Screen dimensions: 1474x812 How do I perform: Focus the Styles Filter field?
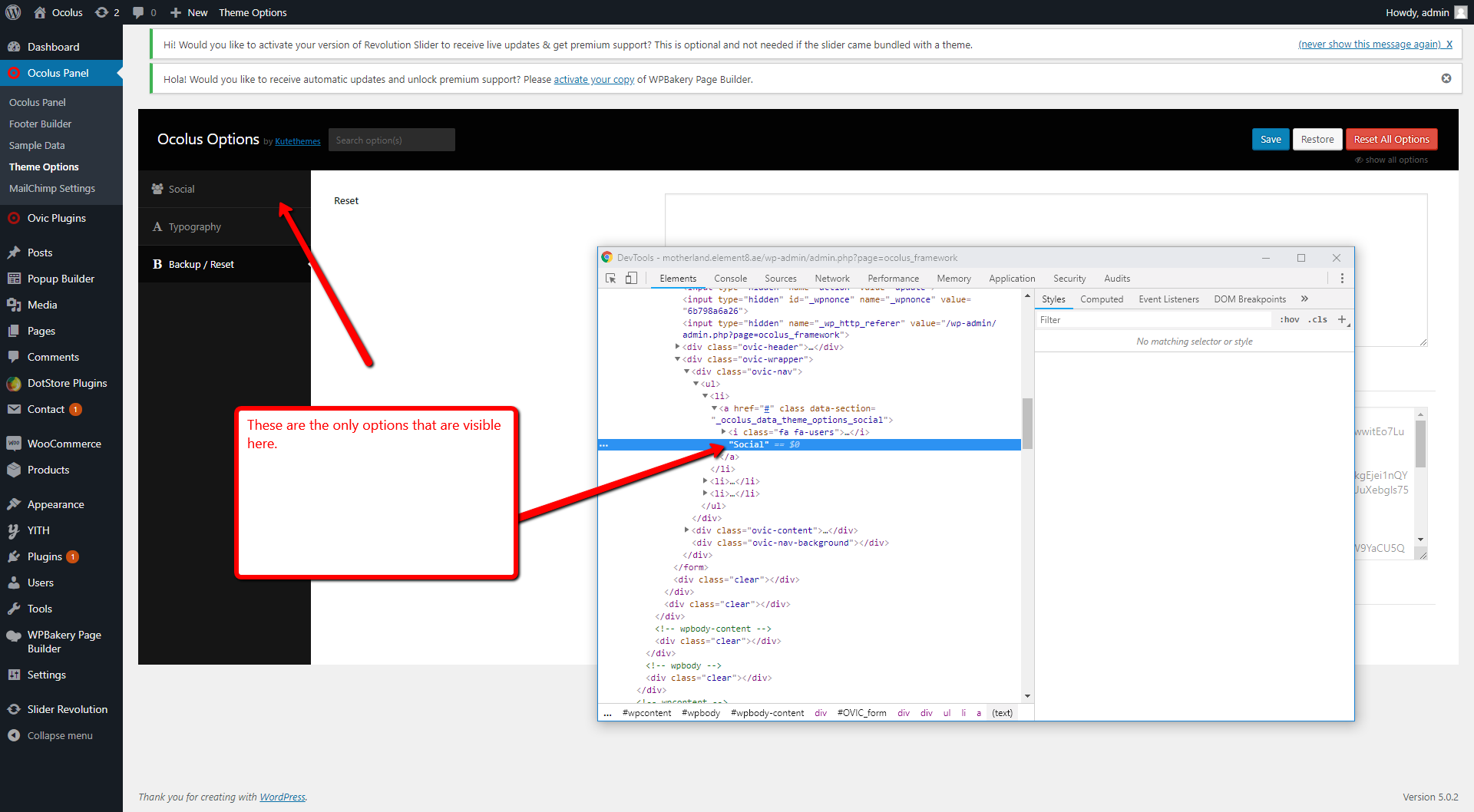pyautogui.click(x=1155, y=320)
